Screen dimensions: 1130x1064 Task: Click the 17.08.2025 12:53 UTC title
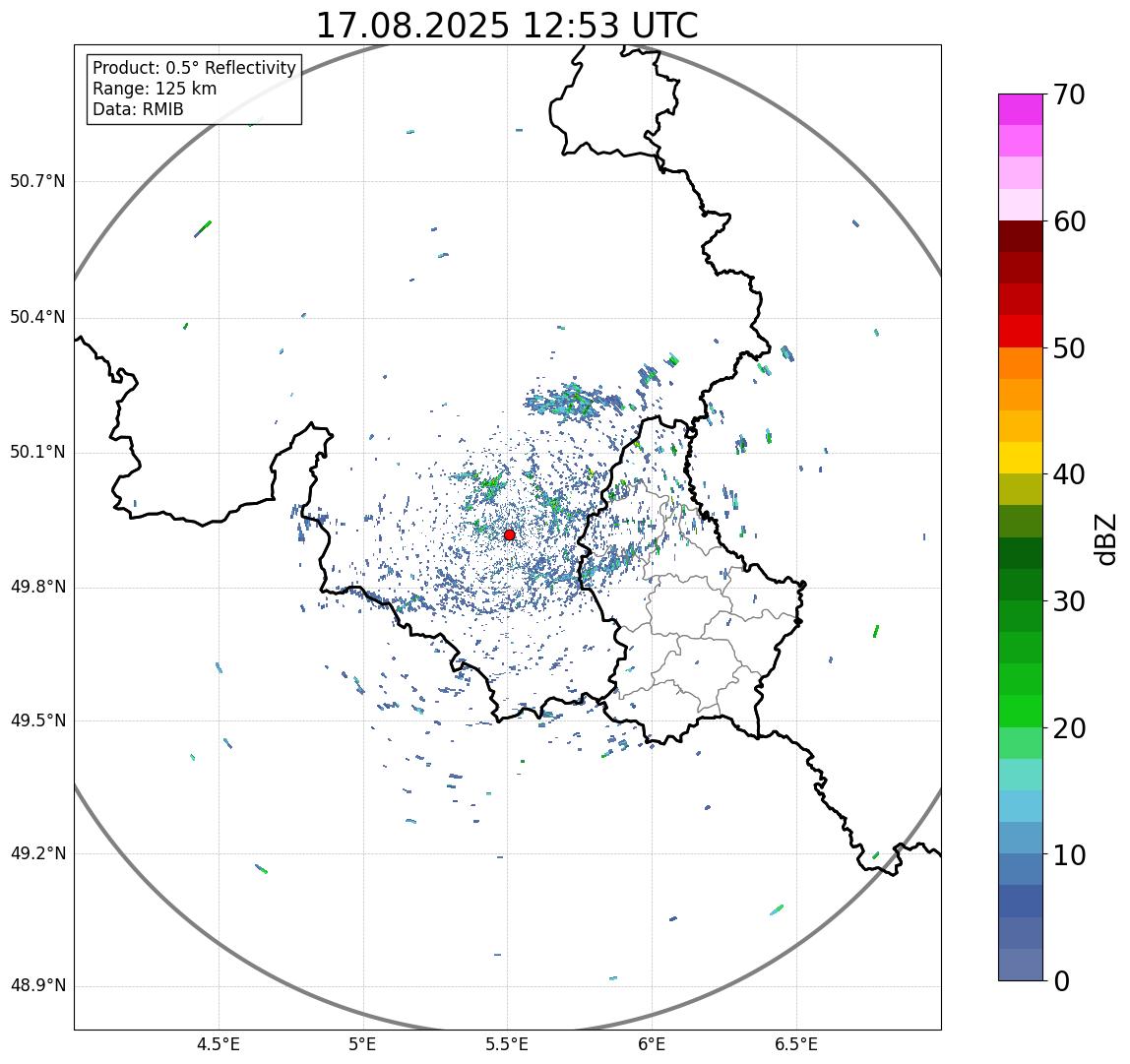coord(507,26)
